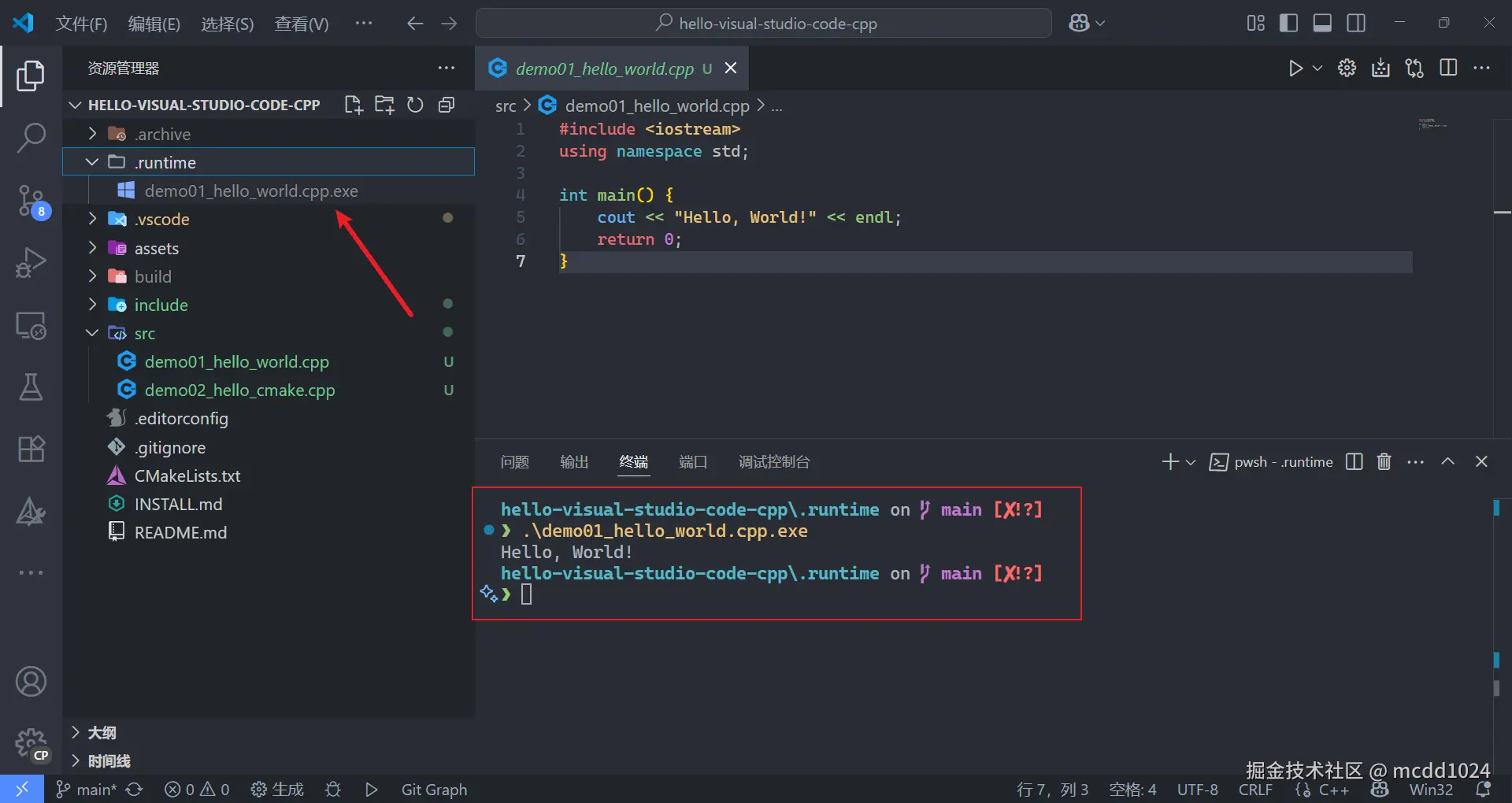Toggle the primary side bar visibility
The height and width of the screenshot is (803, 1512).
tap(1288, 23)
